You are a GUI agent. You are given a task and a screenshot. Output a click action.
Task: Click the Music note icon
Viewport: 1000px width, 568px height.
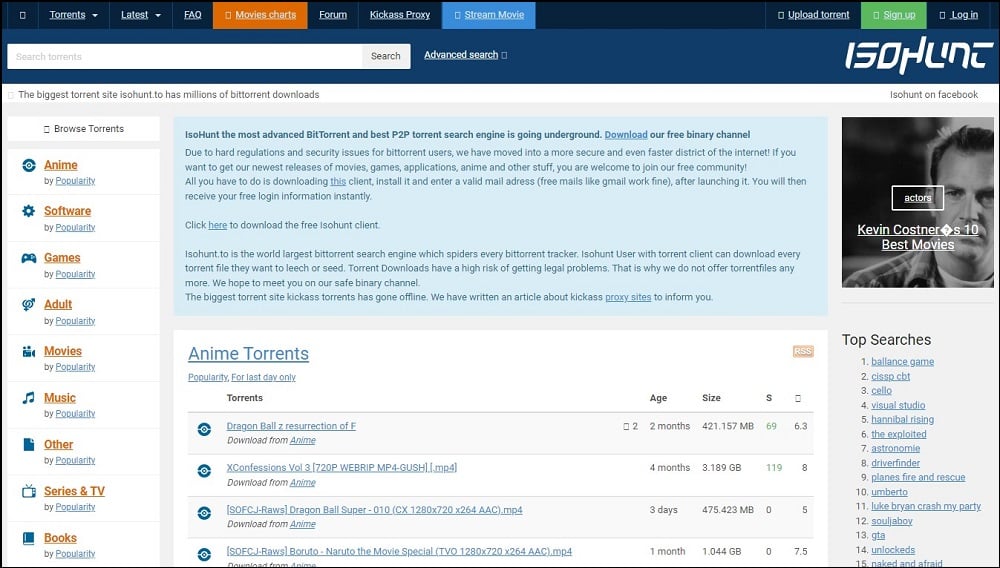pos(29,398)
